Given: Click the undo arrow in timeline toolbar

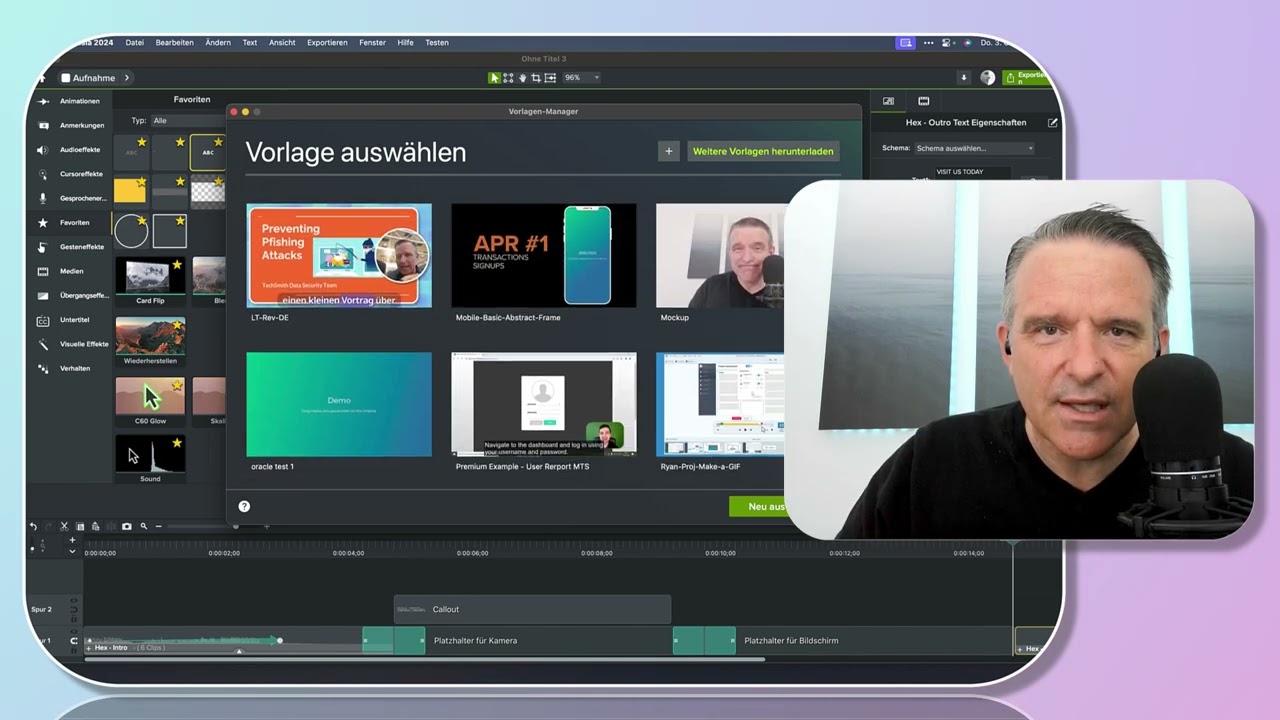Looking at the screenshot, I should (33, 526).
